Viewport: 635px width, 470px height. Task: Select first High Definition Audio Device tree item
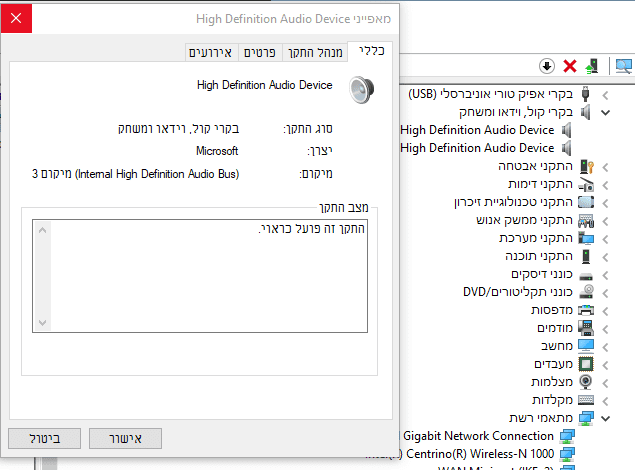[x=477, y=130]
